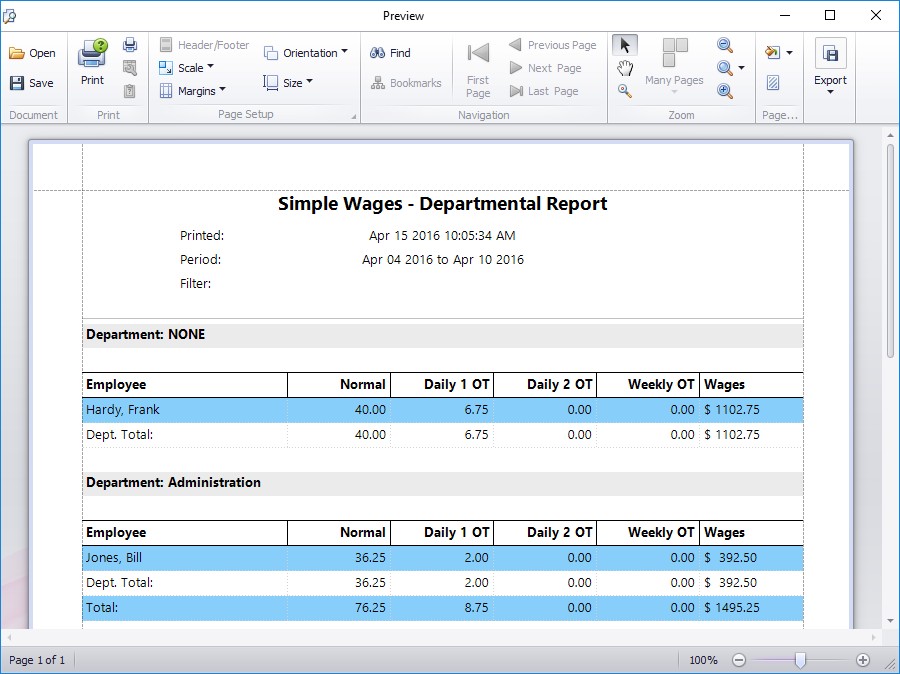Click the Zoom In magnifier icon
Viewport: 900px width, 674px height.
point(725,91)
